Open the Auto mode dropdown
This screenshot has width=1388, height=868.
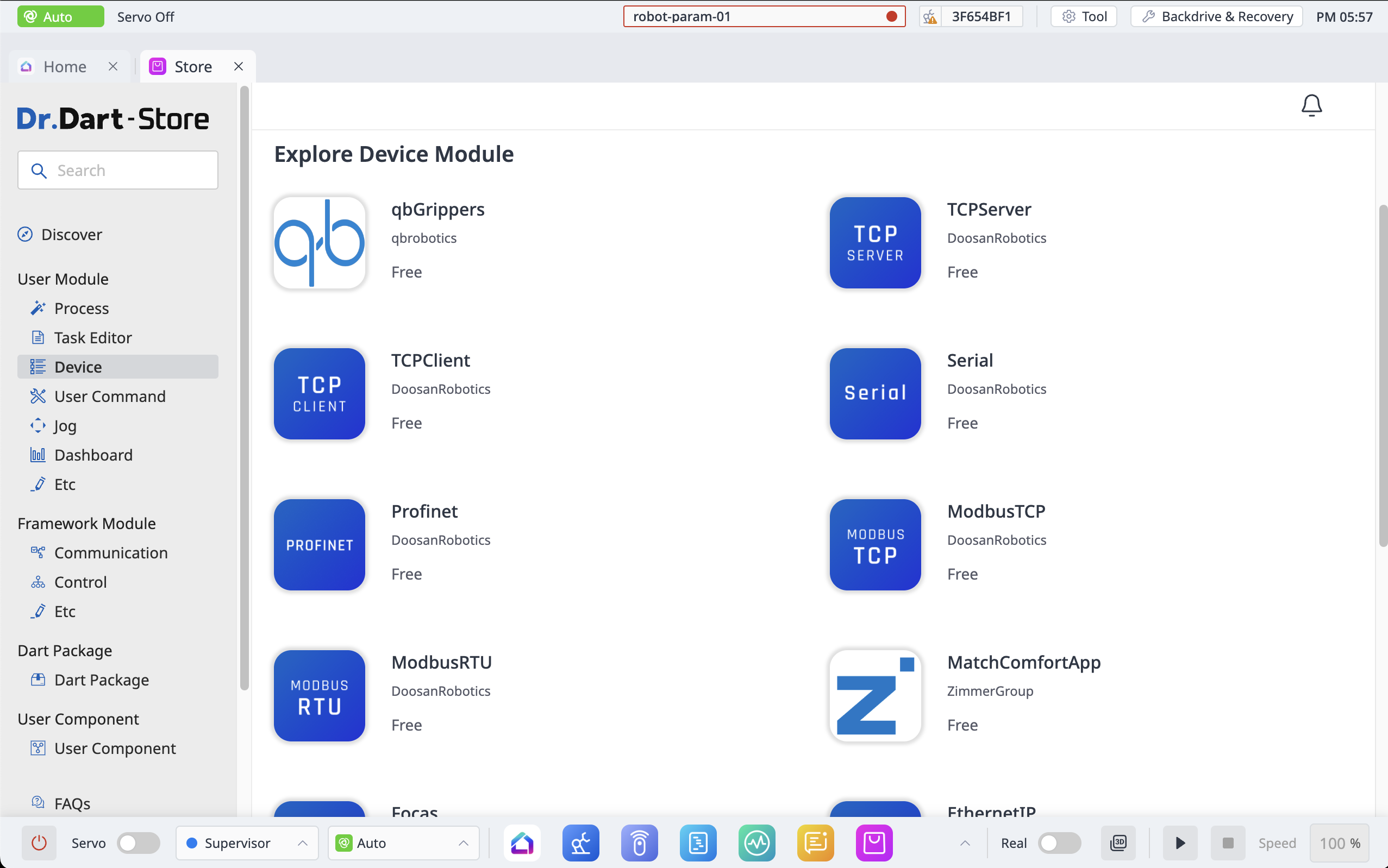[403, 842]
